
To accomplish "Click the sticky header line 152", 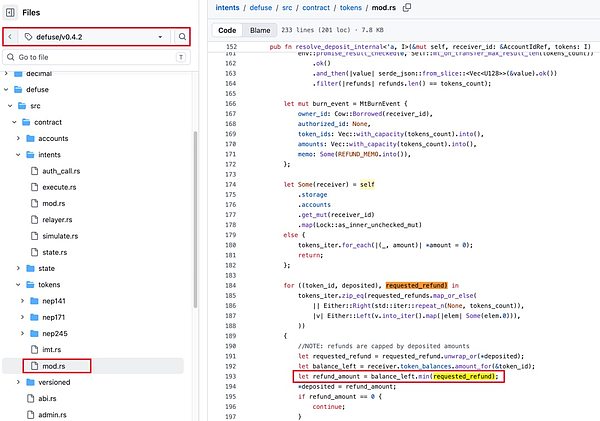I will (x=404, y=47).
